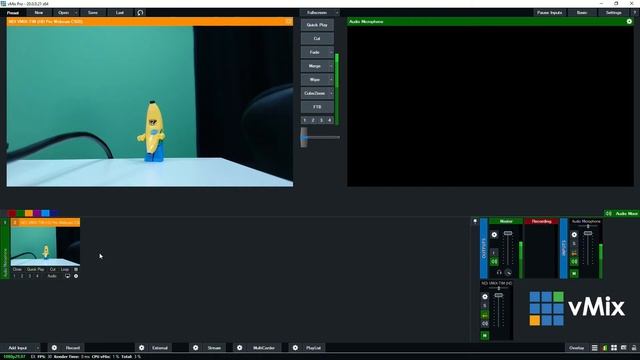The height and width of the screenshot is (360, 640).
Task: Click the round icon beside Master headphones
Action: pyautogui.click(x=508, y=272)
